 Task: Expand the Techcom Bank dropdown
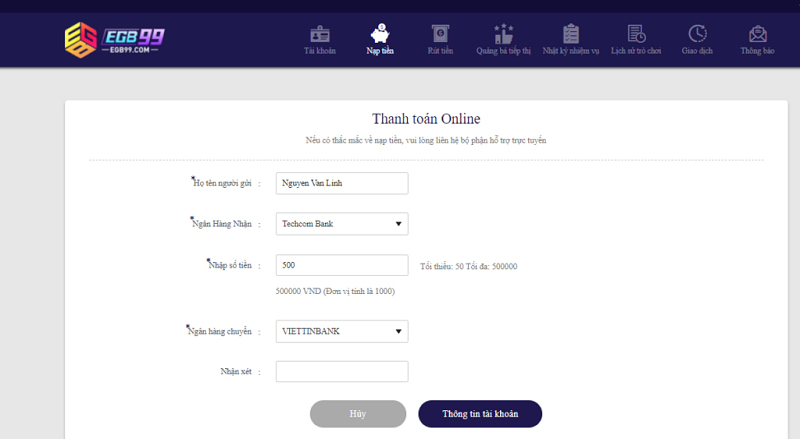342,224
